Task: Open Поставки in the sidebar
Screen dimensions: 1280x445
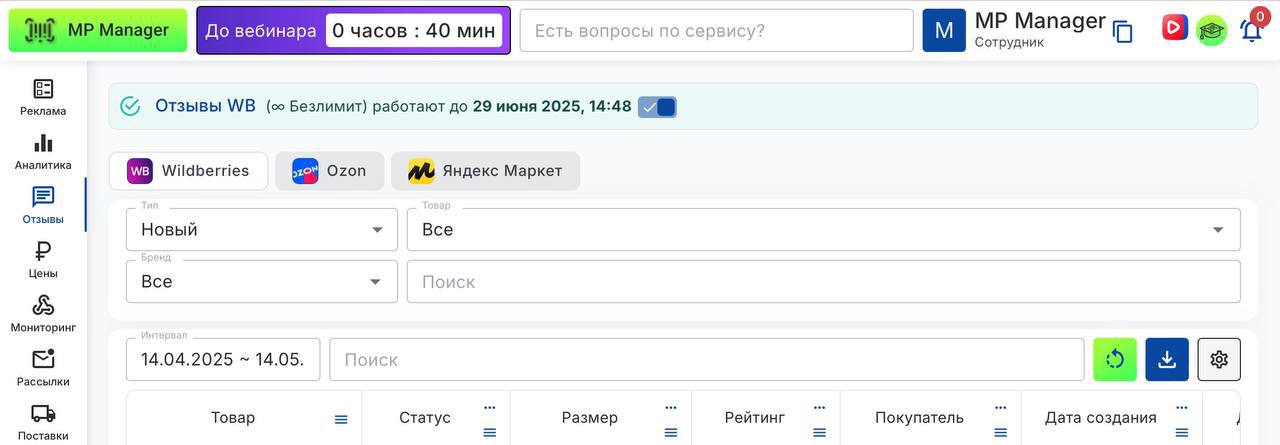Action: point(43,422)
